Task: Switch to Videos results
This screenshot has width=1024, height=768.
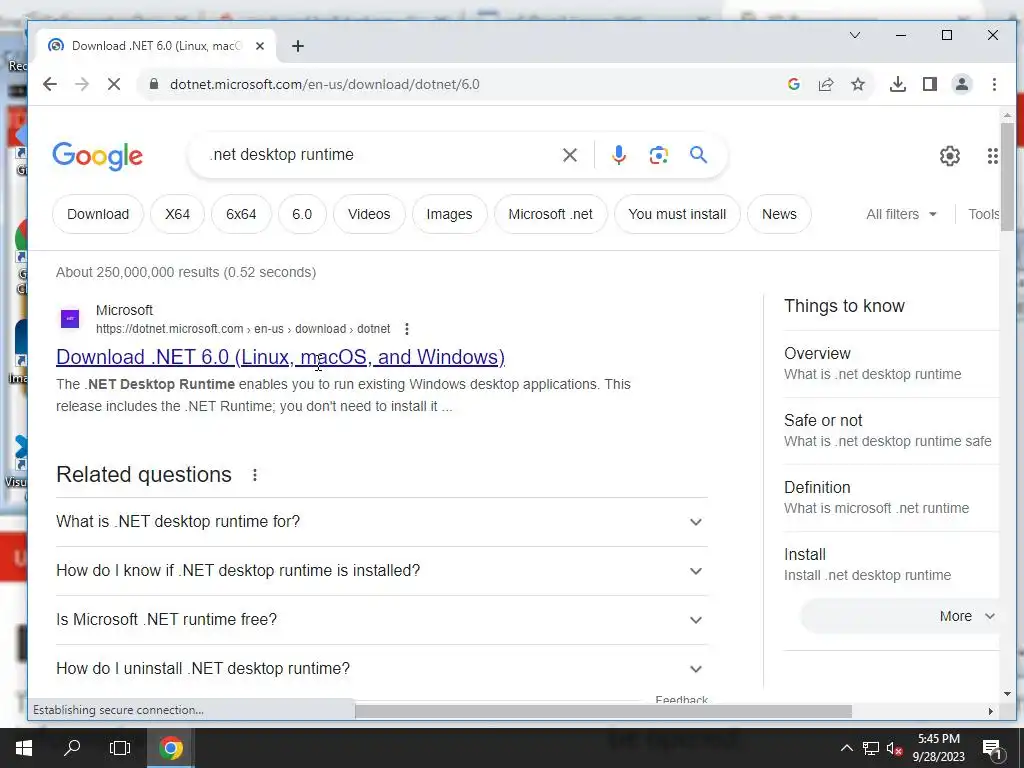Action: [369, 214]
